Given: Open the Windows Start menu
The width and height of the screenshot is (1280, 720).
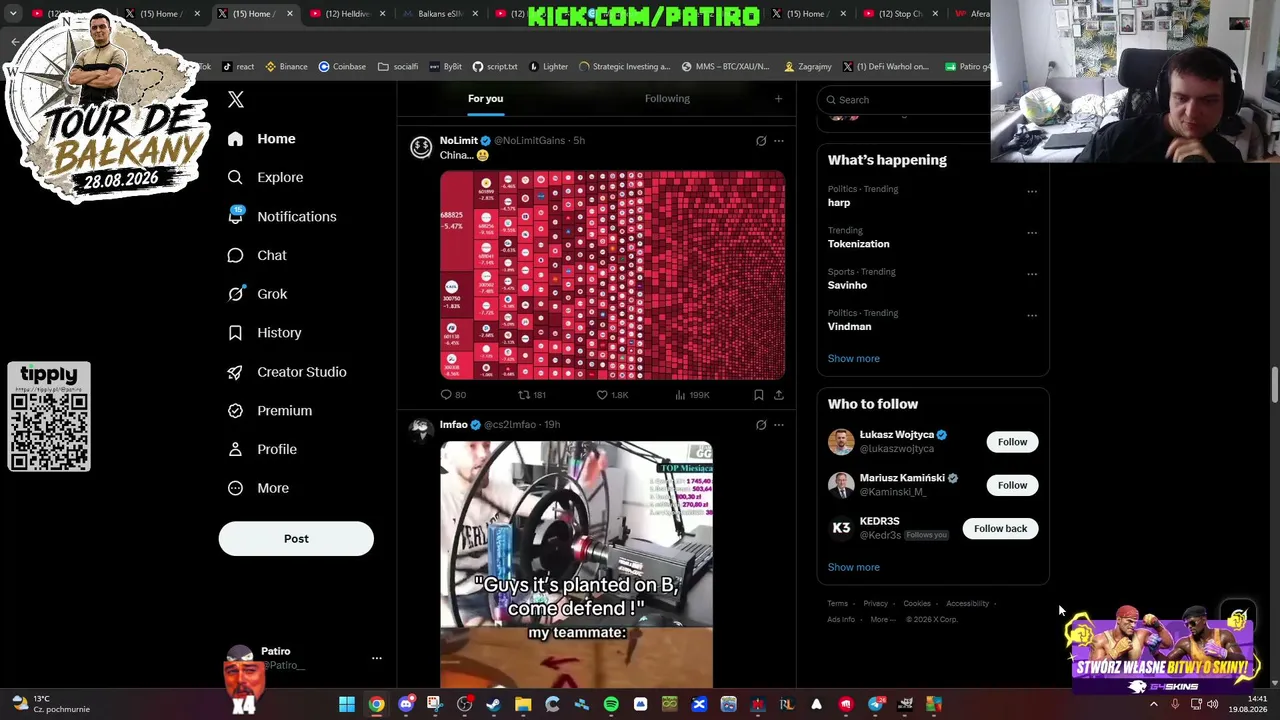Looking at the screenshot, I should tap(346, 704).
